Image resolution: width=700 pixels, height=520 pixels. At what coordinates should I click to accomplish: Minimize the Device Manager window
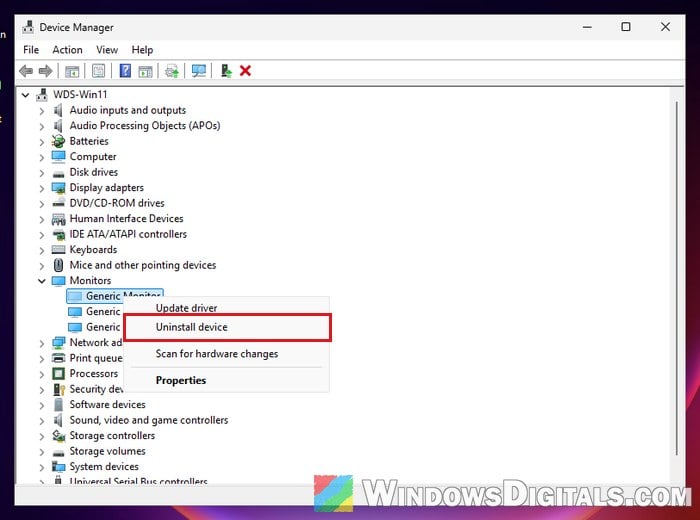click(587, 27)
